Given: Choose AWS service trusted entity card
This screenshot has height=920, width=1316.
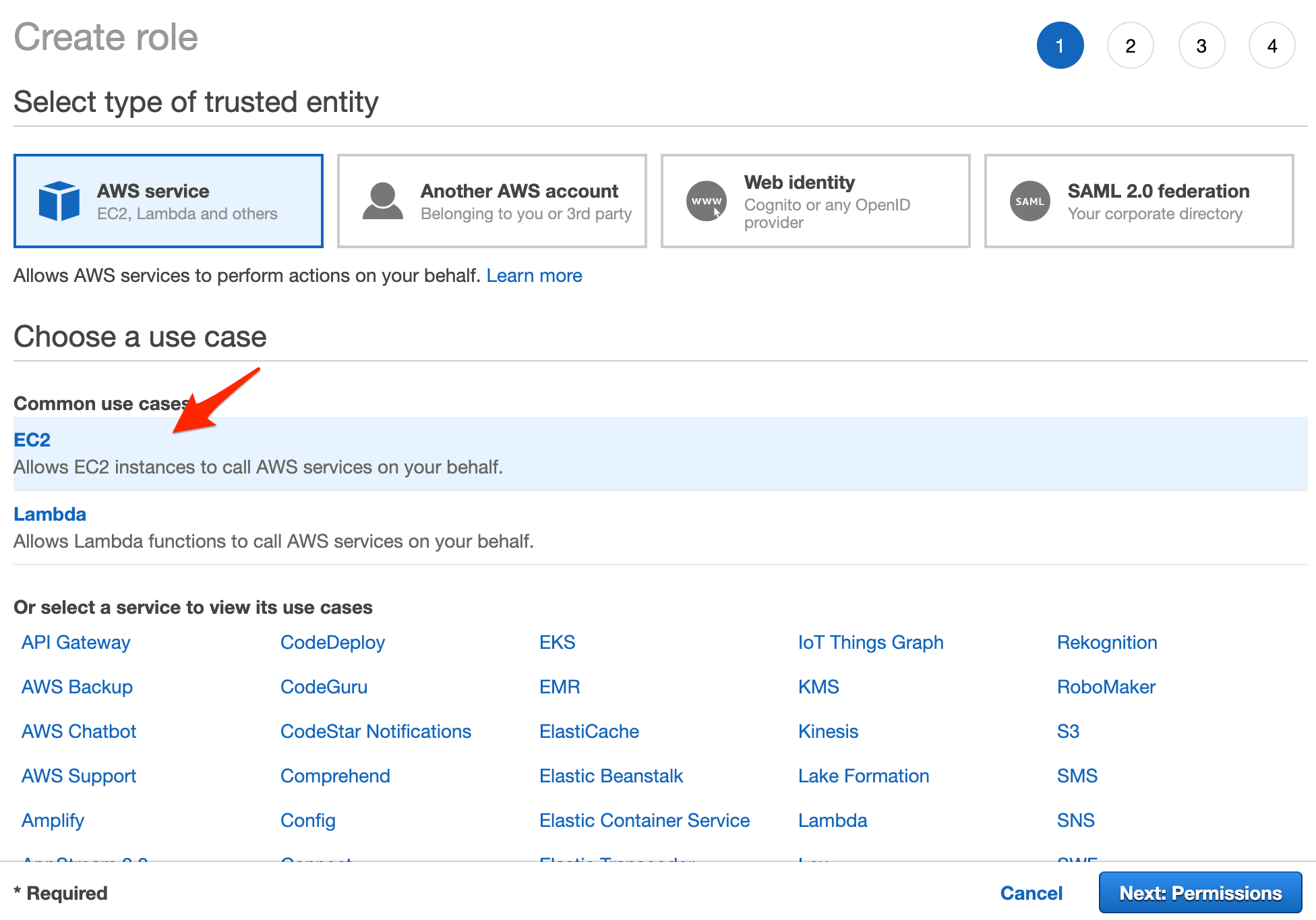Looking at the screenshot, I should point(169,201).
